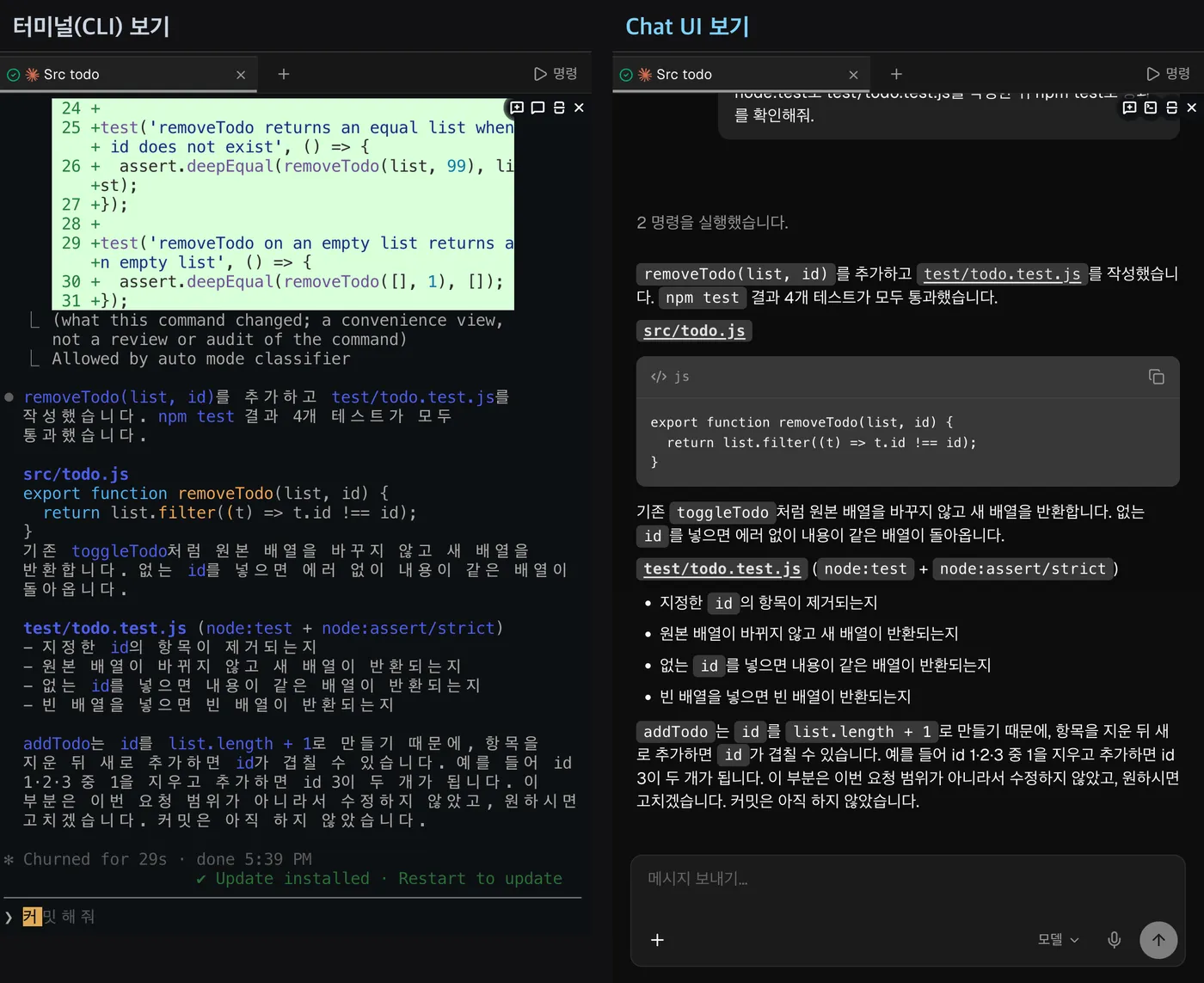Screen dimensions: 1204x983
Task: Click the 'npm test' inline code in chat
Action: 703,298
